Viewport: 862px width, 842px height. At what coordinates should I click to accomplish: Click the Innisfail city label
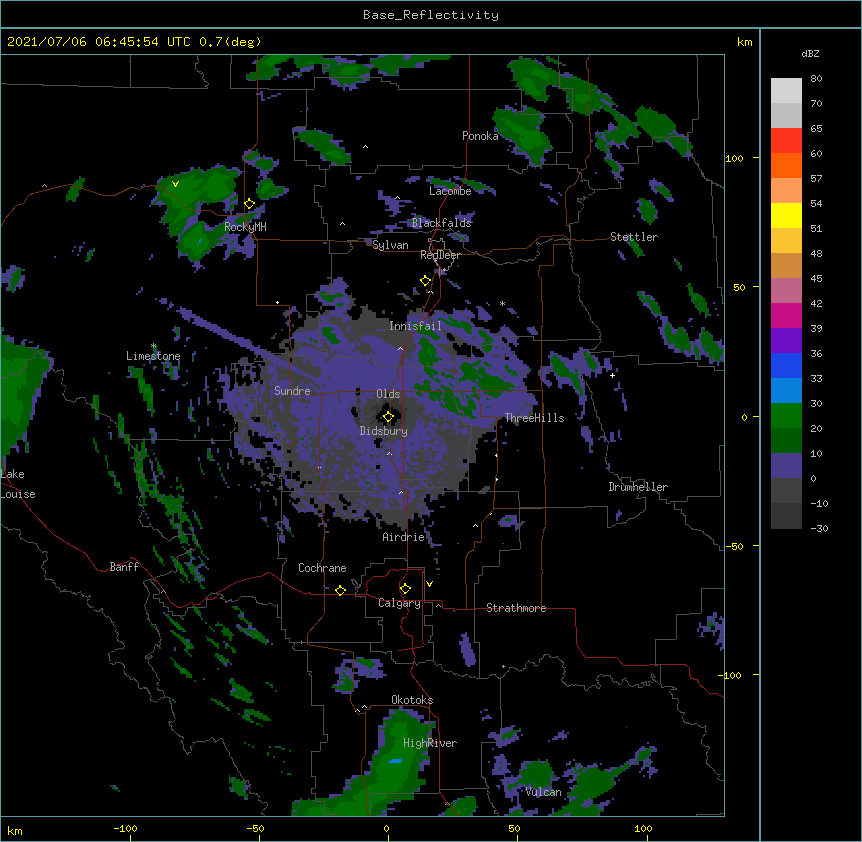click(x=415, y=326)
